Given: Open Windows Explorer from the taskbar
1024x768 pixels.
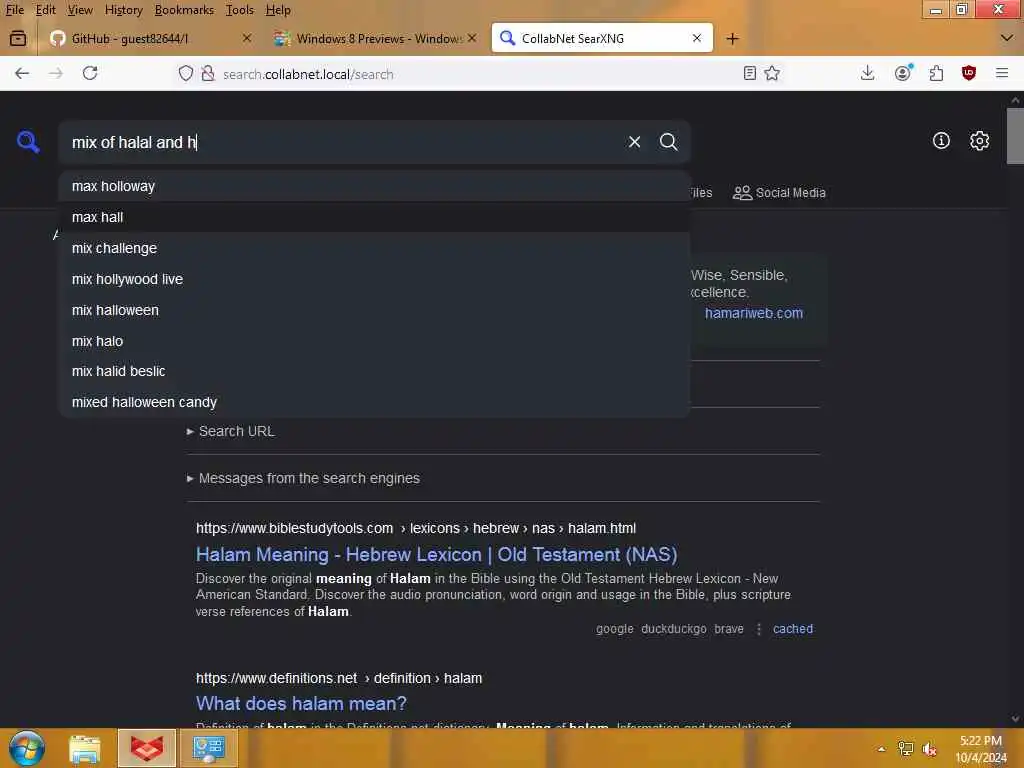Looking at the screenshot, I should coord(85,748).
